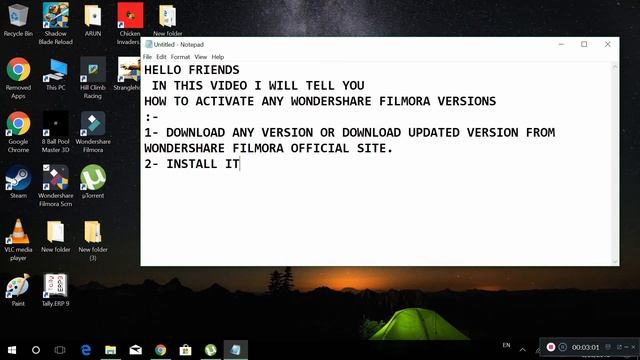Open Microsoft Store from the taskbar
640x360 pixels.
tap(185, 350)
